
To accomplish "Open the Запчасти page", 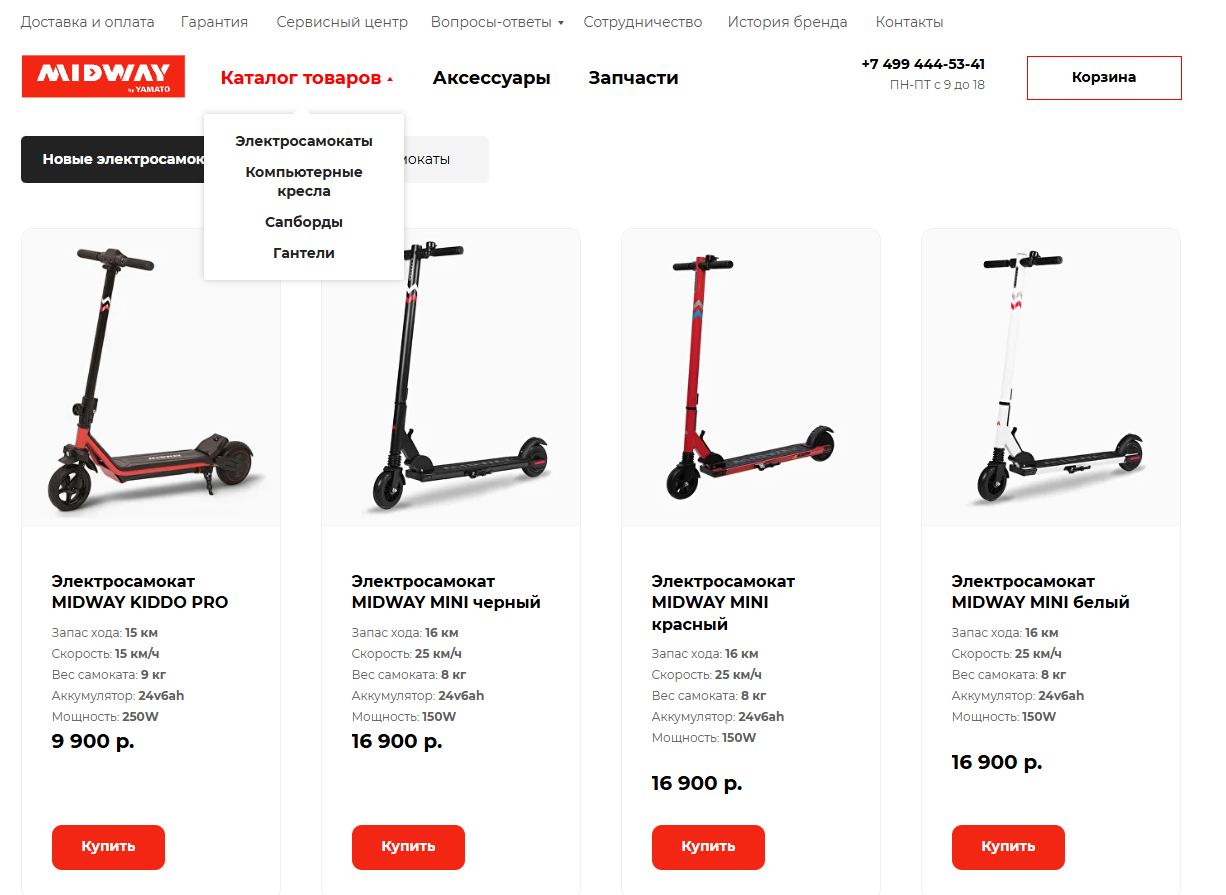I will (x=634, y=78).
